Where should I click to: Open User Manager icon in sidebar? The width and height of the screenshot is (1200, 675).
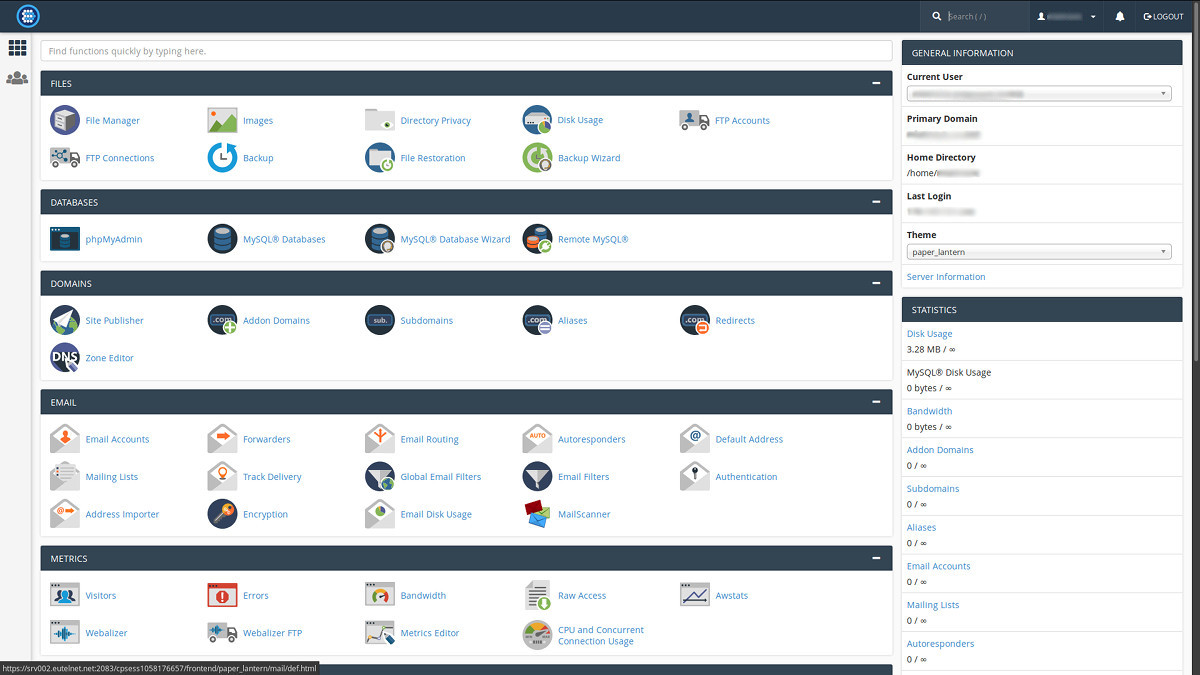click(x=17, y=78)
